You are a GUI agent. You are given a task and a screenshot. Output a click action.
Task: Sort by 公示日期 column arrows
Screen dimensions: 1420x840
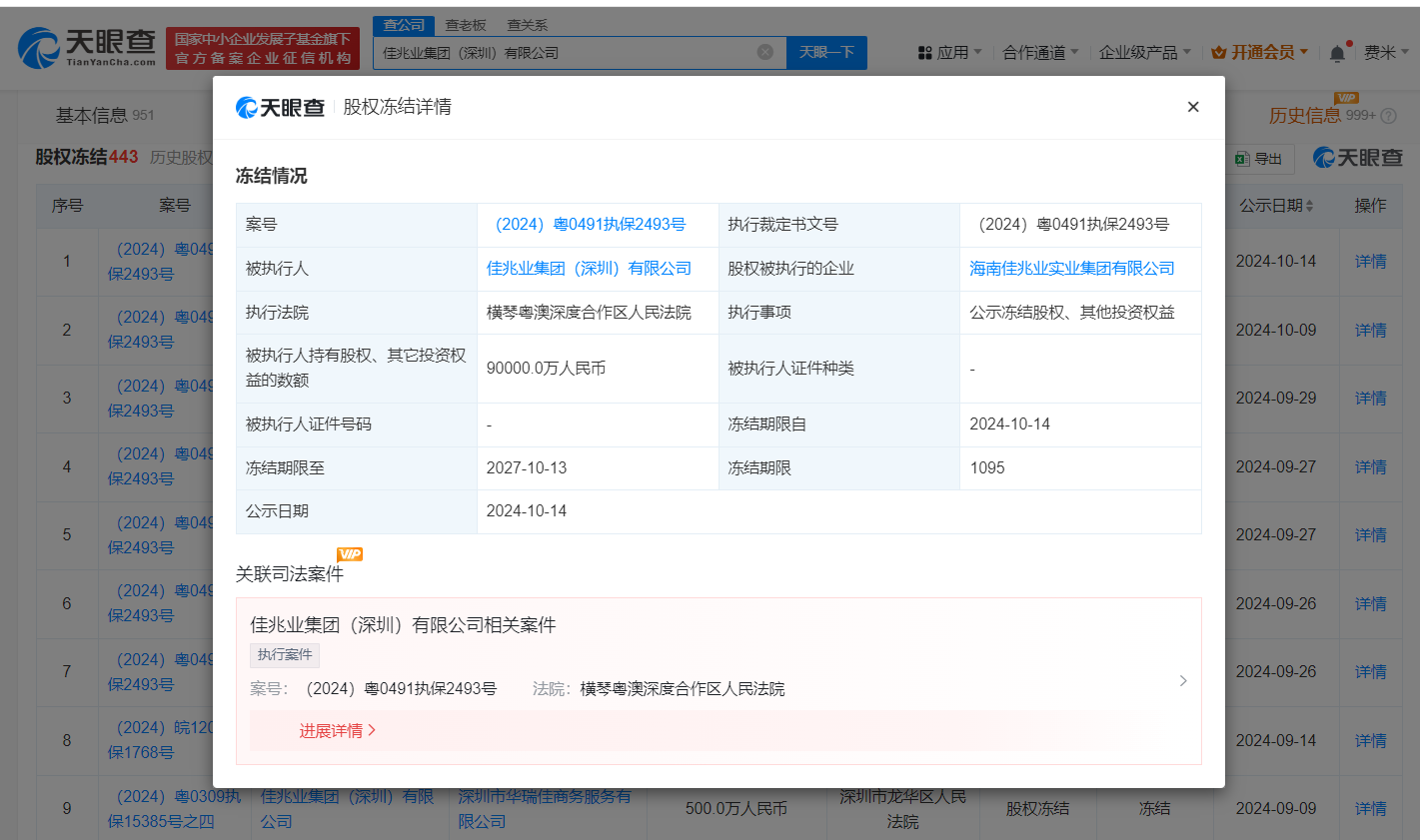click(x=1309, y=206)
